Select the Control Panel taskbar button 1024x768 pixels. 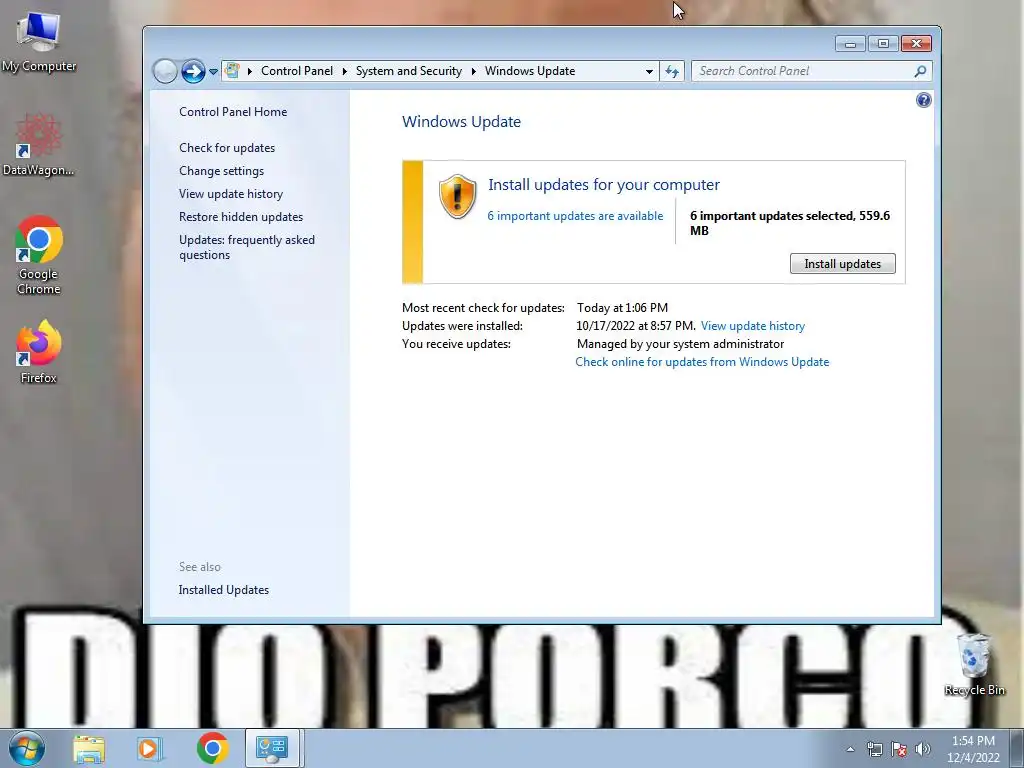pos(272,748)
